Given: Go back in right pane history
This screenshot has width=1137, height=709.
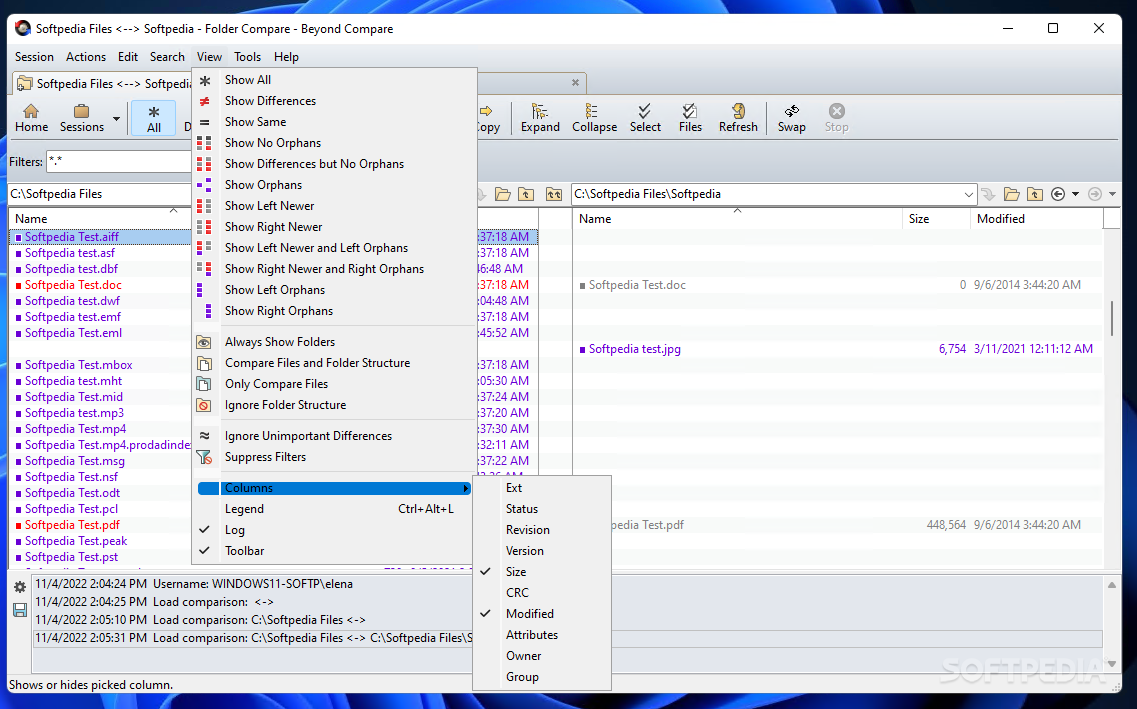Looking at the screenshot, I should [1058, 194].
